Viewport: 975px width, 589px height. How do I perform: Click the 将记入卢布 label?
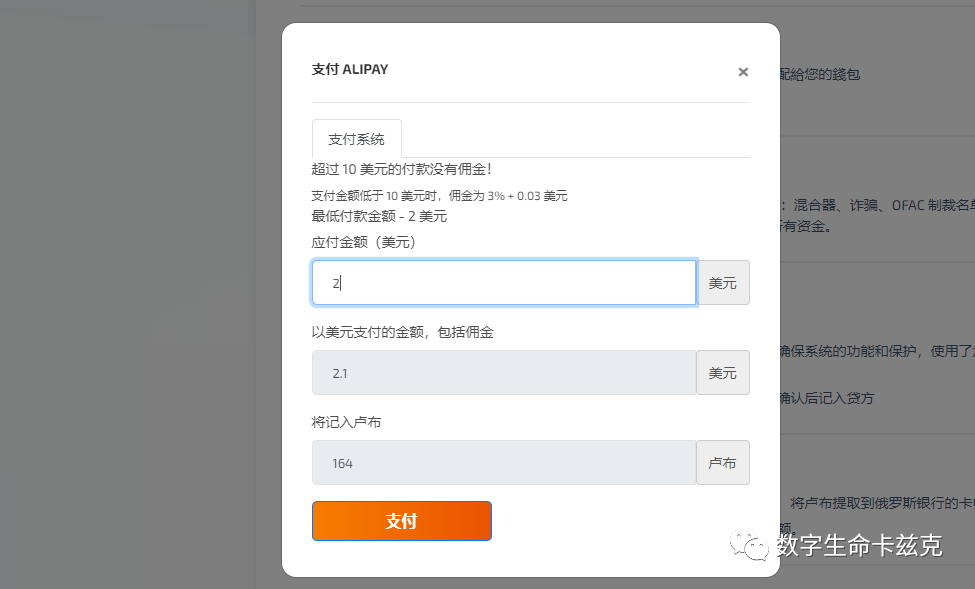(x=346, y=422)
